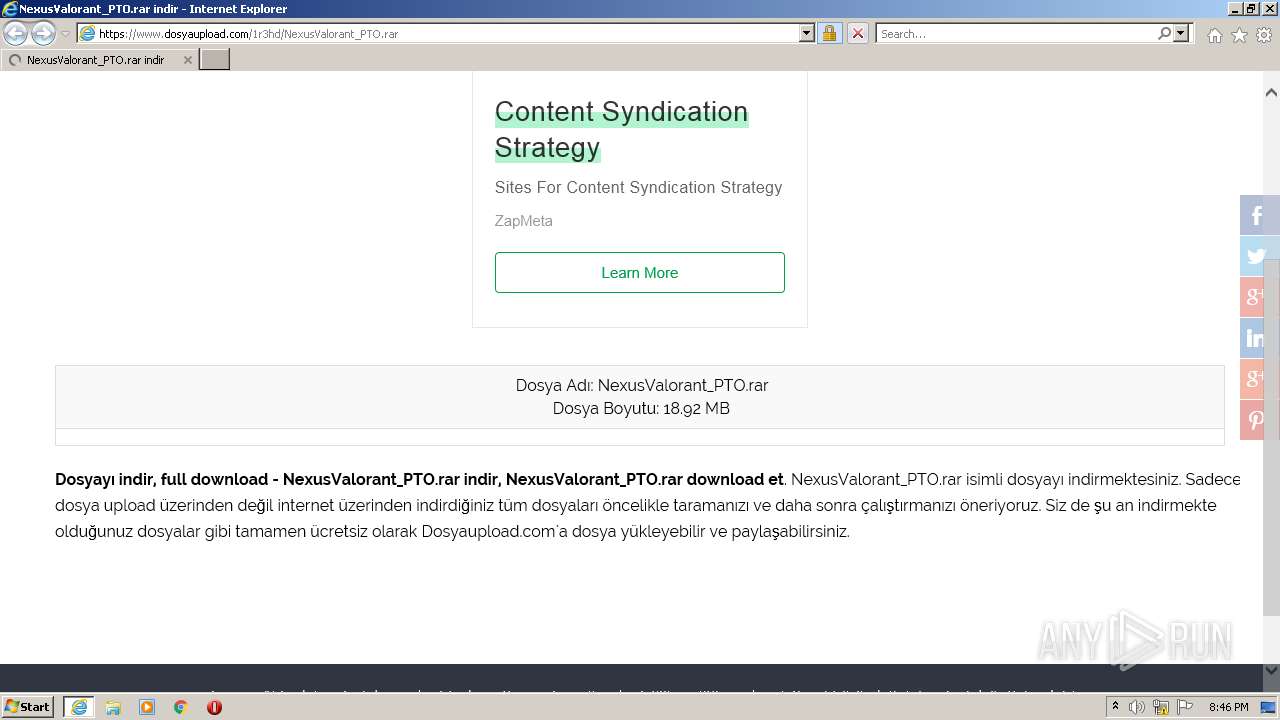Share the page on Facebook
The height and width of the screenshot is (720, 1280).
(x=1258, y=215)
